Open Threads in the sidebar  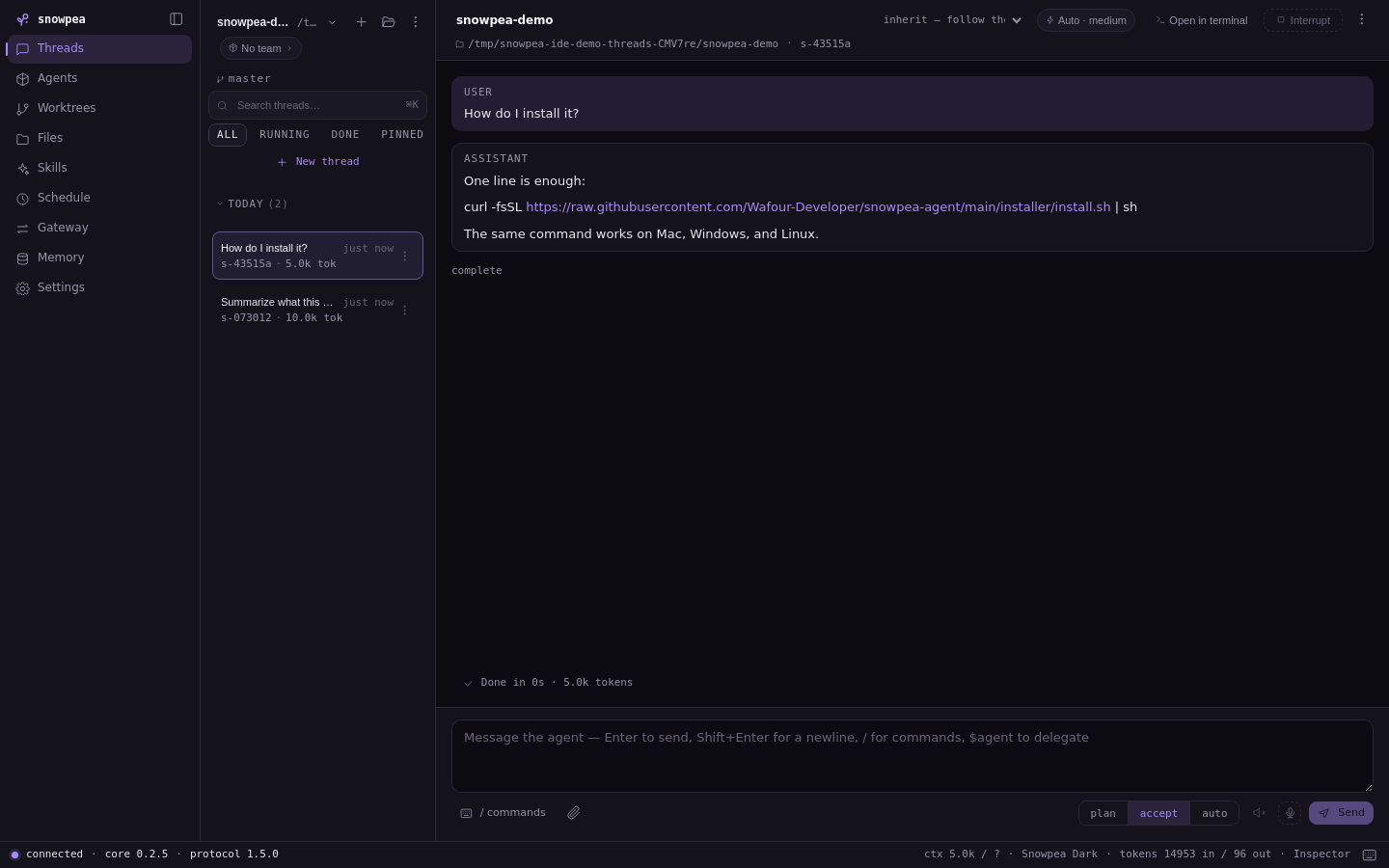click(x=99, y=48)
